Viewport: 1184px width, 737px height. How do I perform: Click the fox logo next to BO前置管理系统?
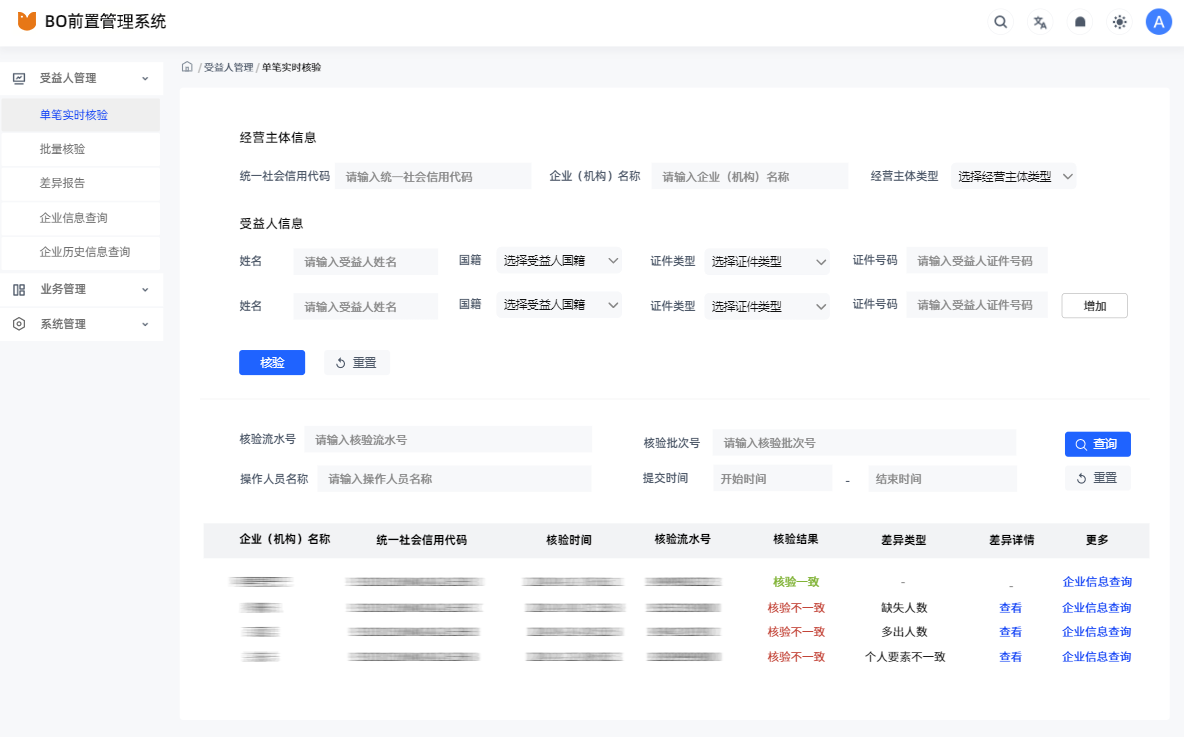[26, 18]
